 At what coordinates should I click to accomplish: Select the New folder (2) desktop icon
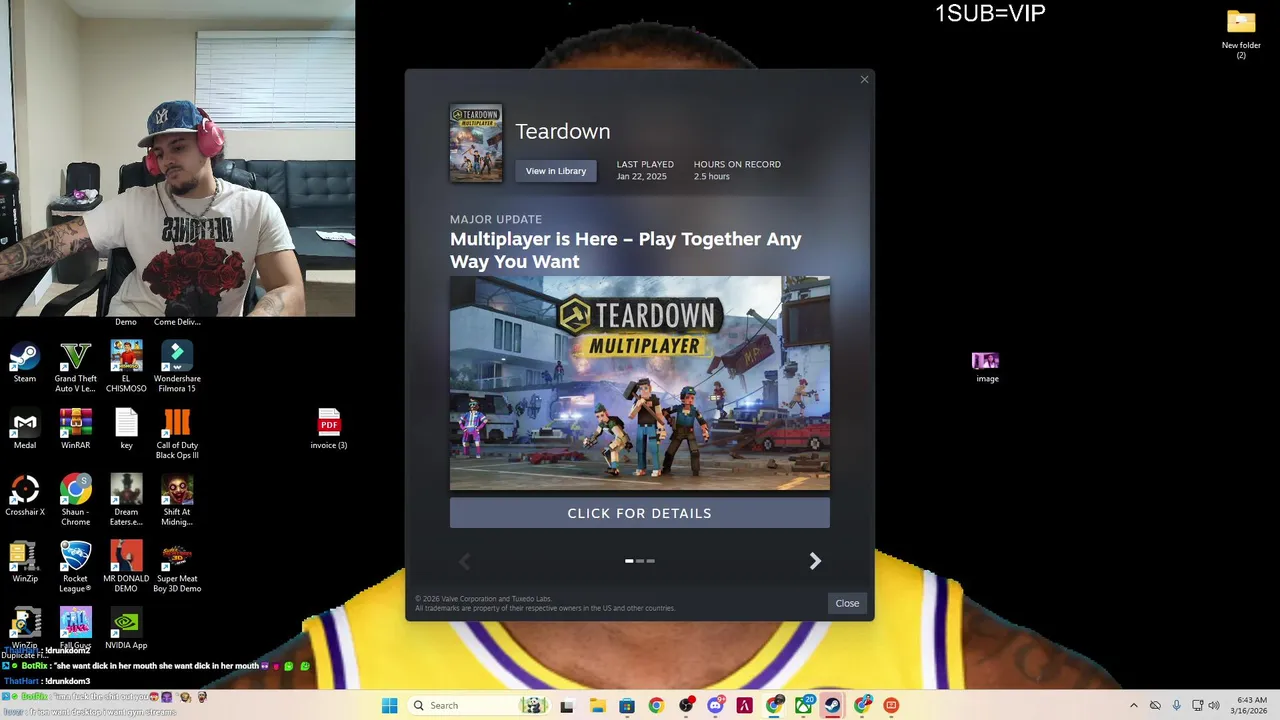[1241, 34]
